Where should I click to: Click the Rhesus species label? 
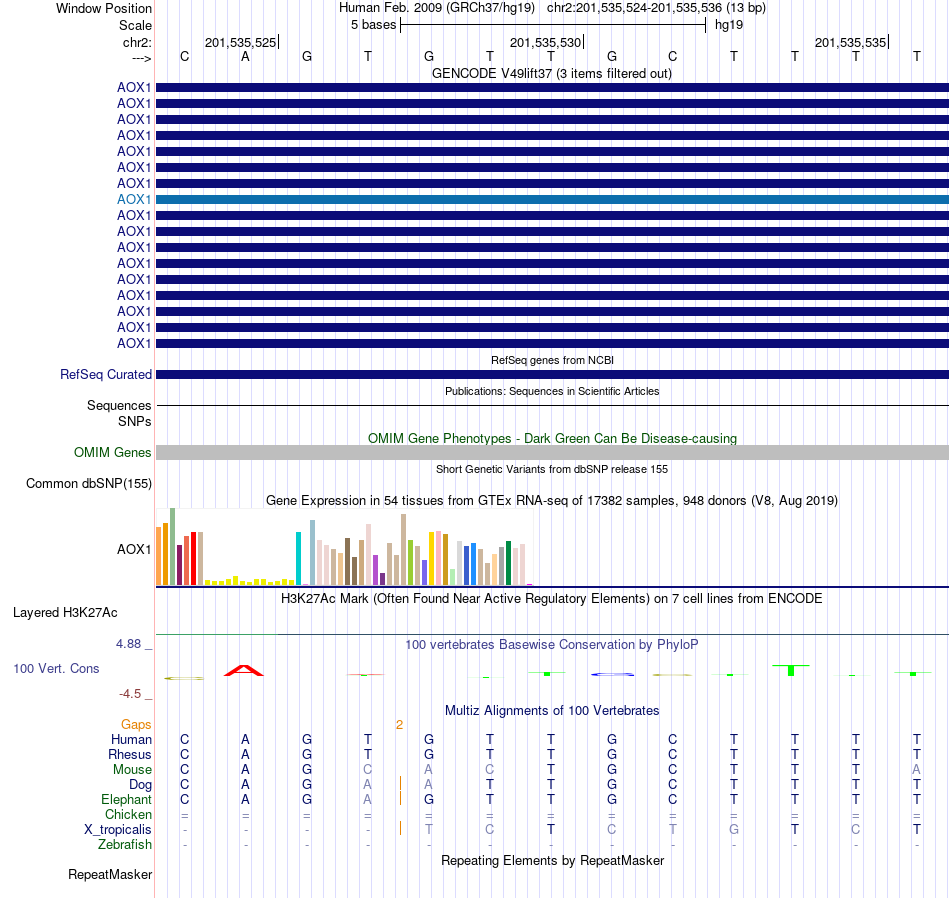tap(130, 754)
